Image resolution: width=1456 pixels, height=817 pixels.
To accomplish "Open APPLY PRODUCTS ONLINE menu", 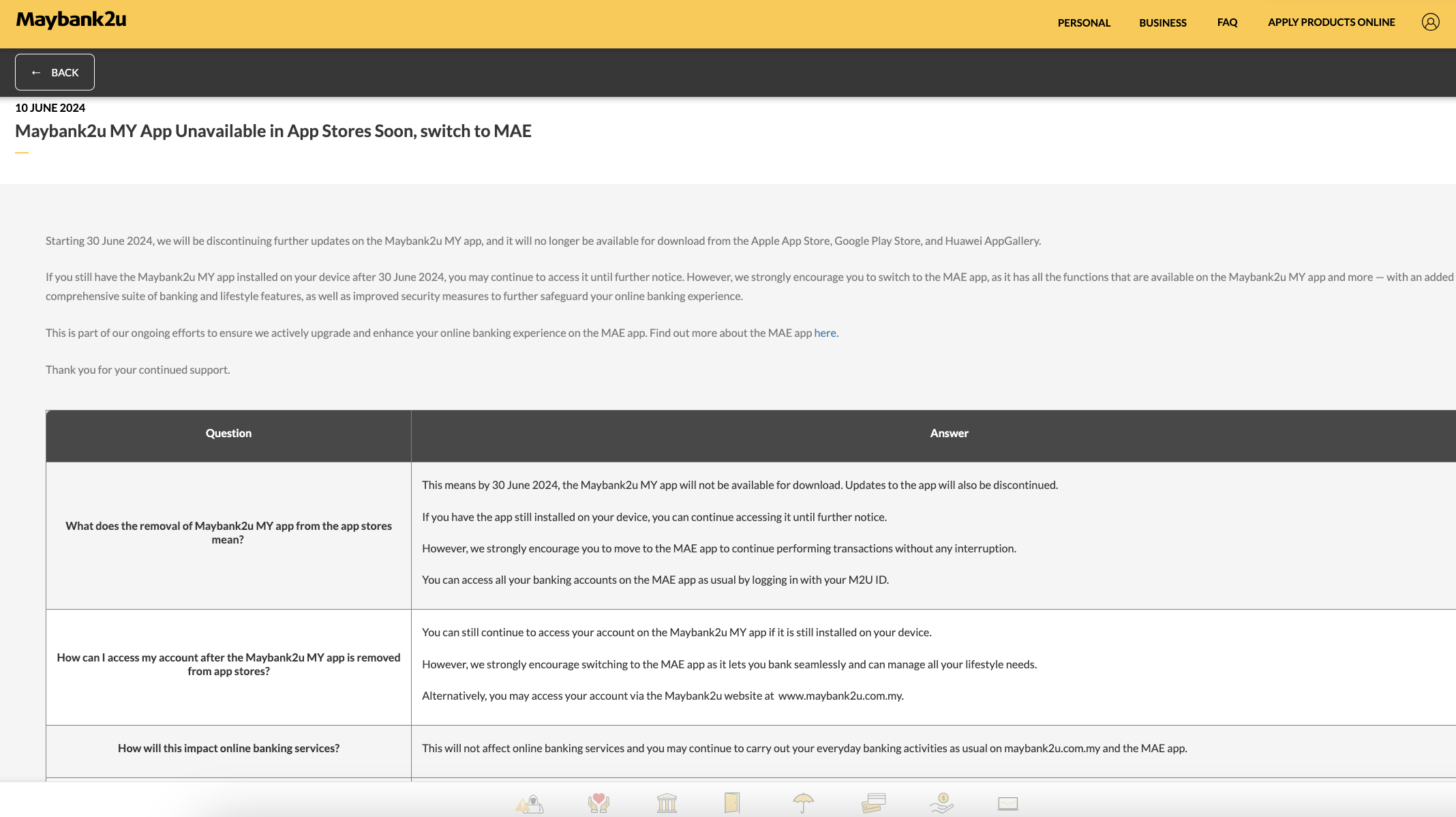I will point(1331,23).
